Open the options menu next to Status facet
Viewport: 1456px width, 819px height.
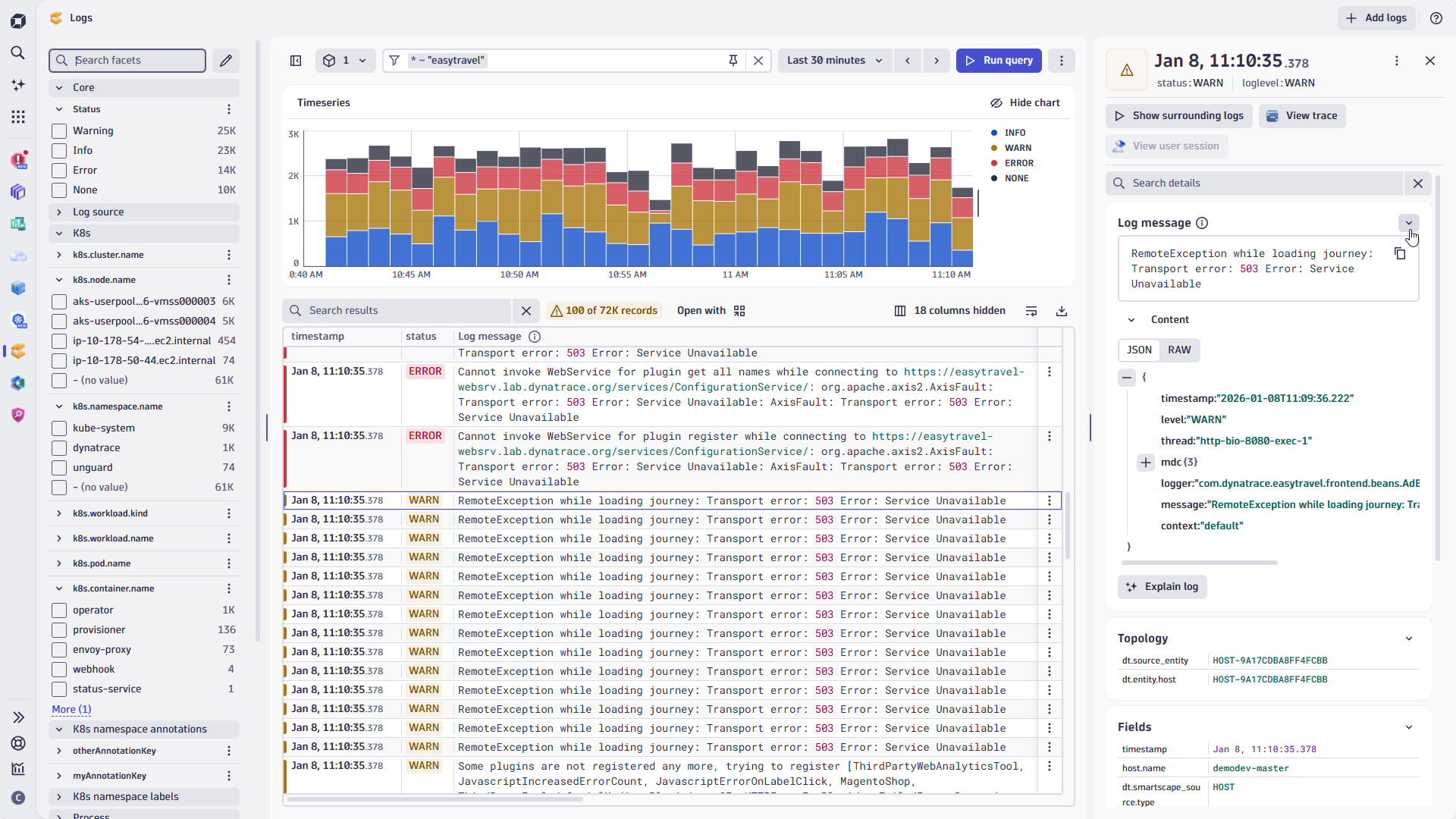tap(229, 109)
